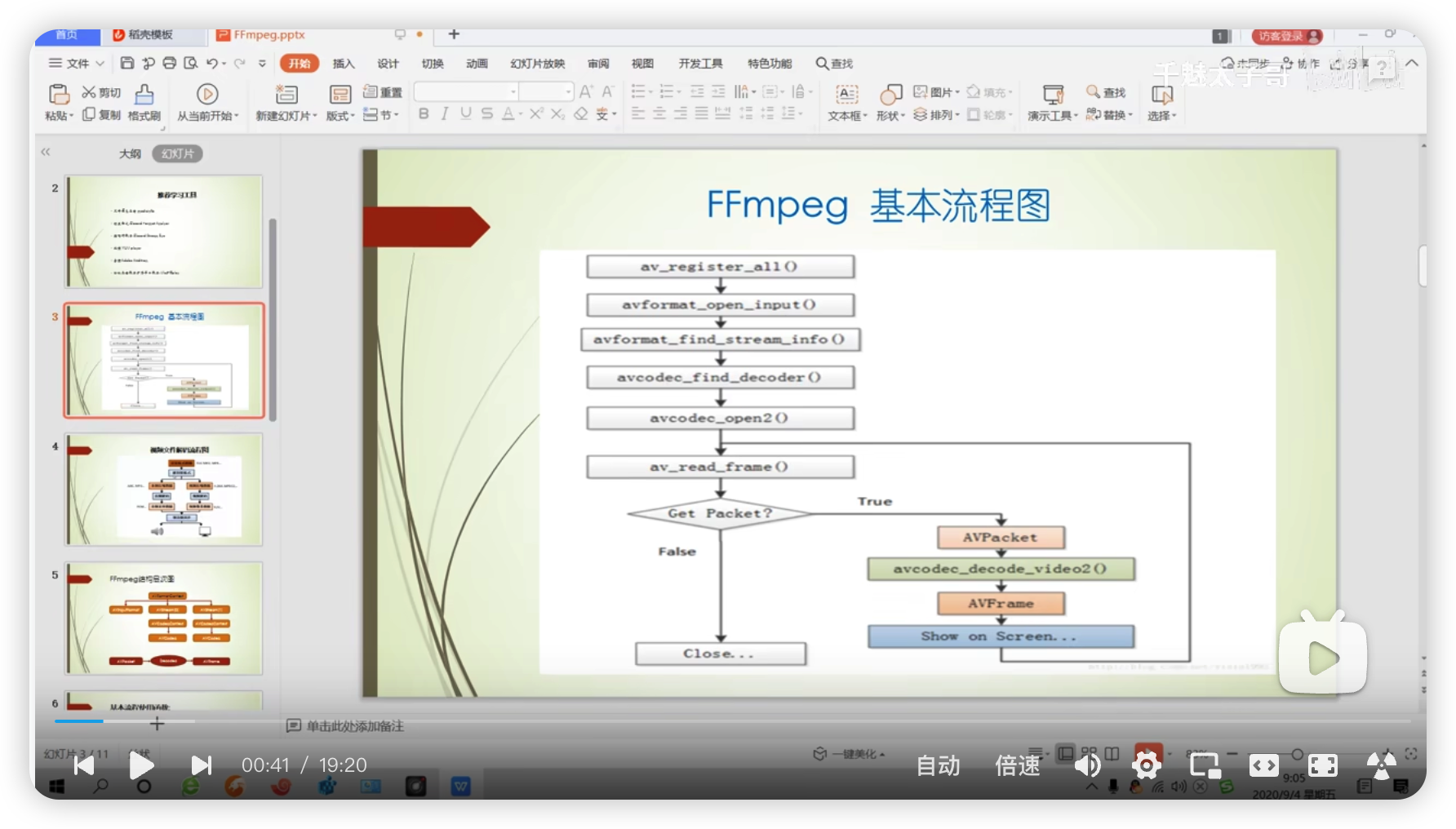Viewport: 1456px width, 829px height.
Task: Switch to the 动画 ribbon tab
Action: tap(477, 63)
